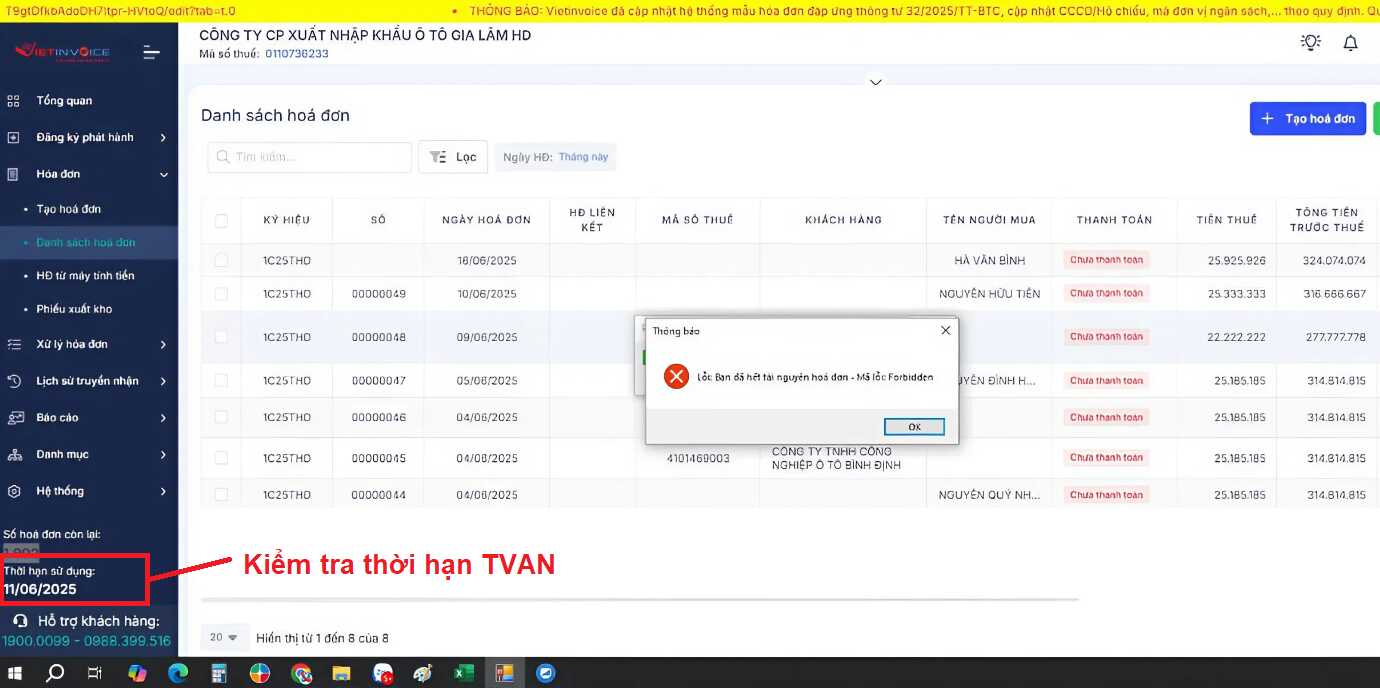Check the checkbox for invoice 00000045
1380x688 pixels.
point(222,457)
